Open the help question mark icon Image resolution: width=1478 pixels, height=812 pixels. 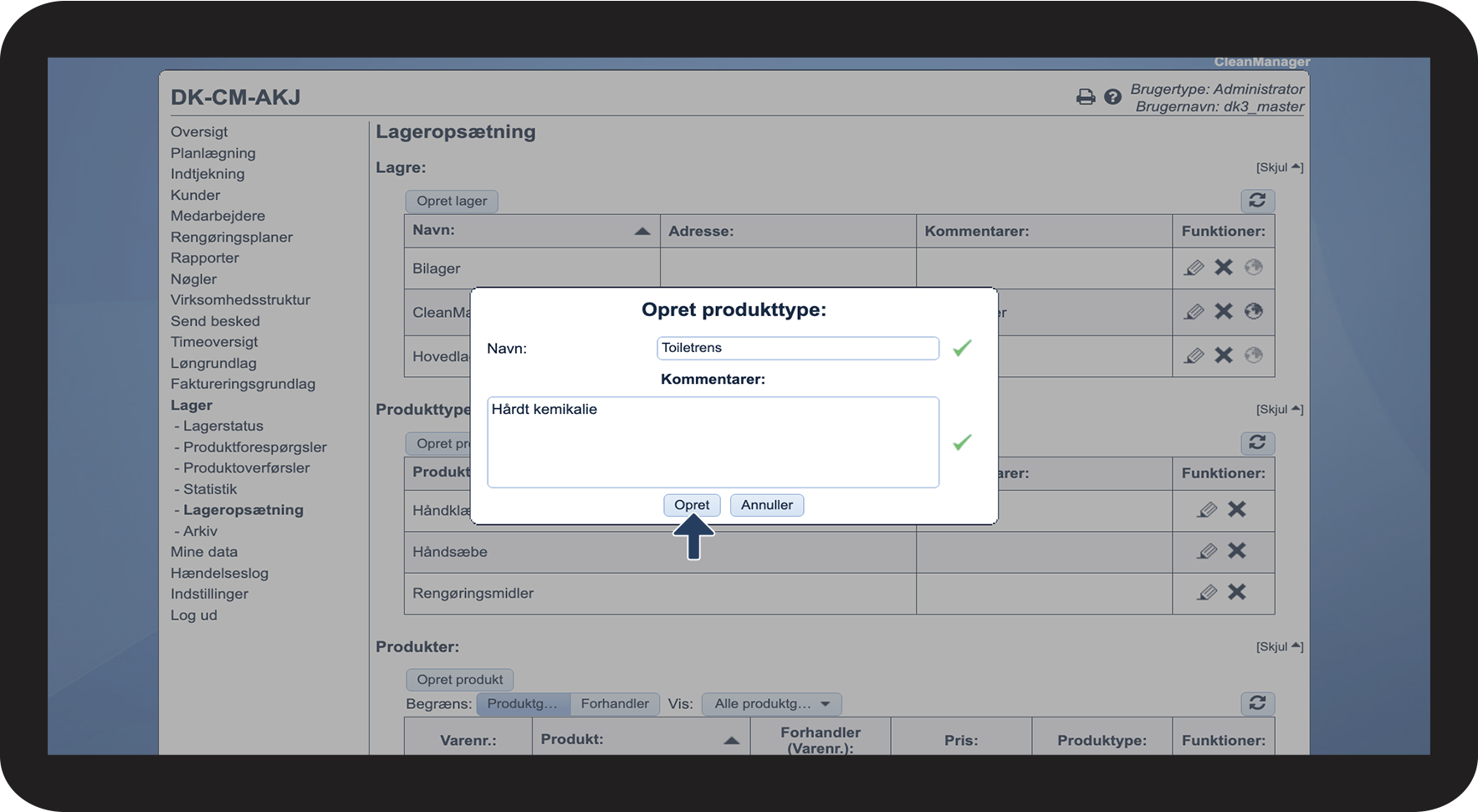(x=1112, y=97)
